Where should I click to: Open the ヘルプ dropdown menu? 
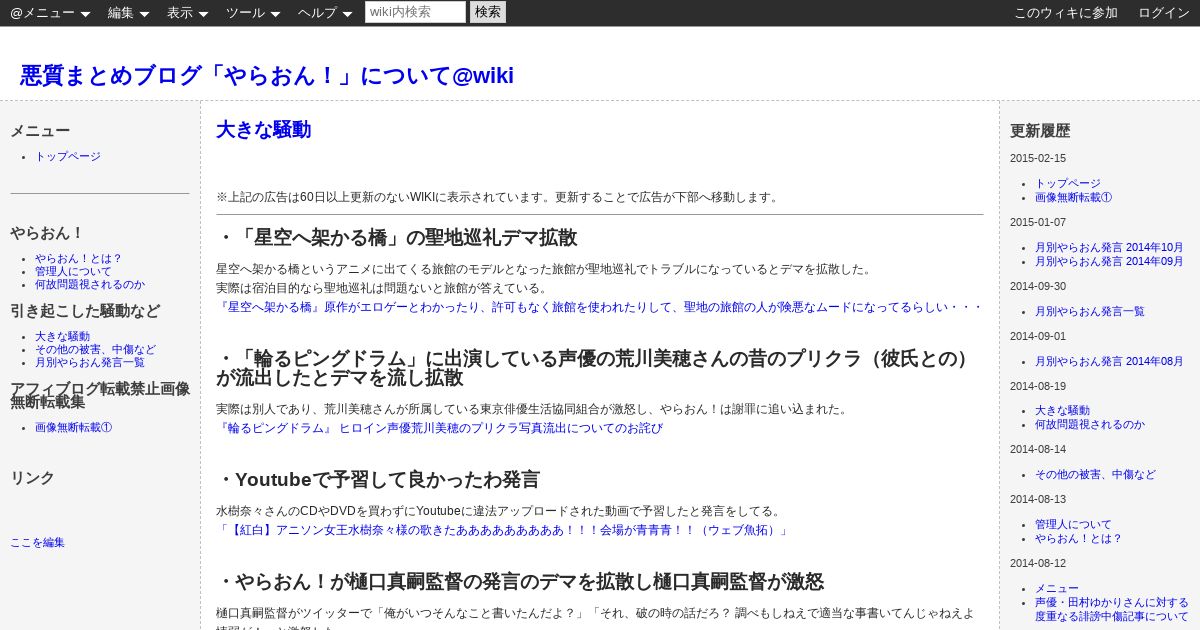[x=325, y=13]
